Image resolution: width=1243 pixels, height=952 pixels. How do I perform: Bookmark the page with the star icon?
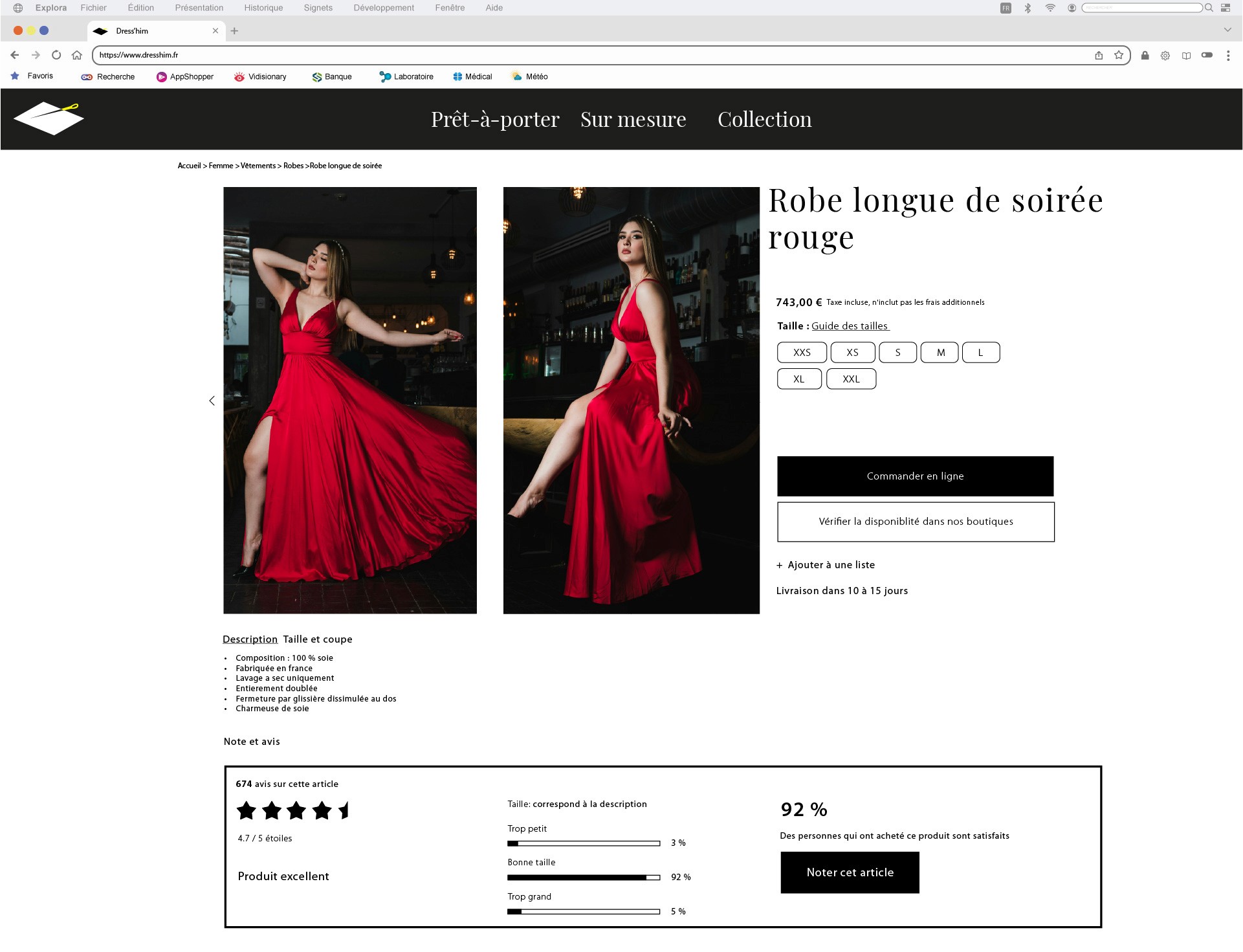(x=1119, y=55)
